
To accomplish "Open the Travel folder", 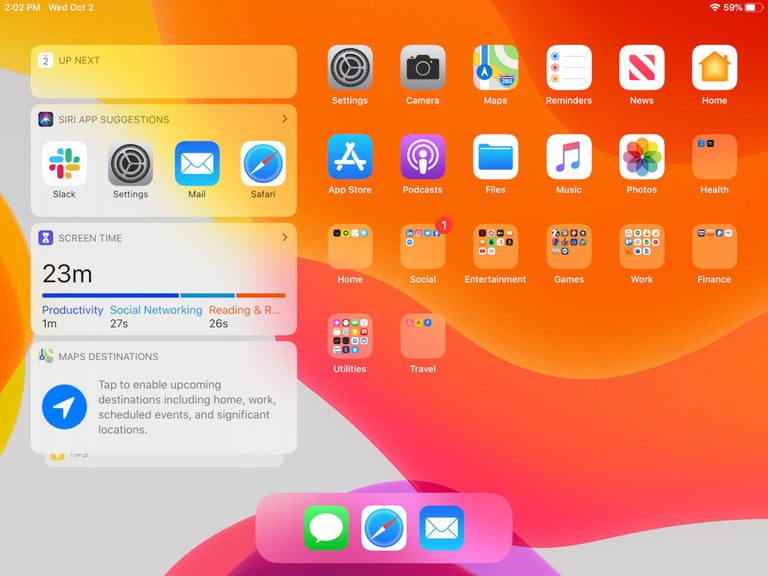I will (423, 336).
